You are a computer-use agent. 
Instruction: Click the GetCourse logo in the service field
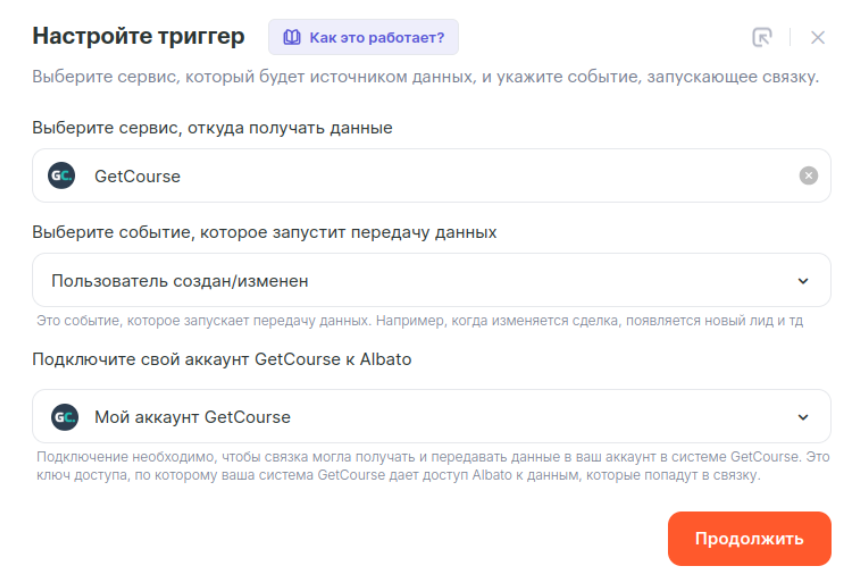[62, 176]
